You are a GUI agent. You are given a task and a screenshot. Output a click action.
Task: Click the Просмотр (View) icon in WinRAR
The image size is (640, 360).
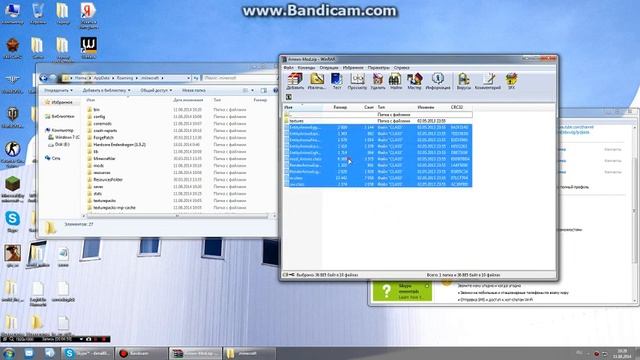(x=357, y=81)
